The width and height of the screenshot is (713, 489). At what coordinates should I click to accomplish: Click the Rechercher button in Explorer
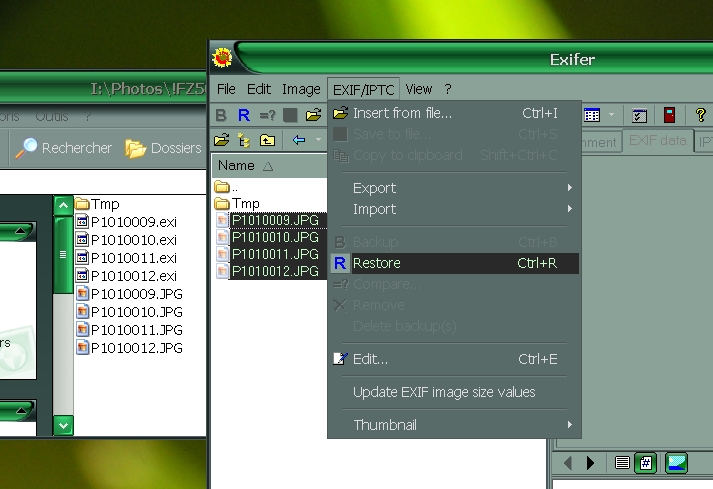65,148
